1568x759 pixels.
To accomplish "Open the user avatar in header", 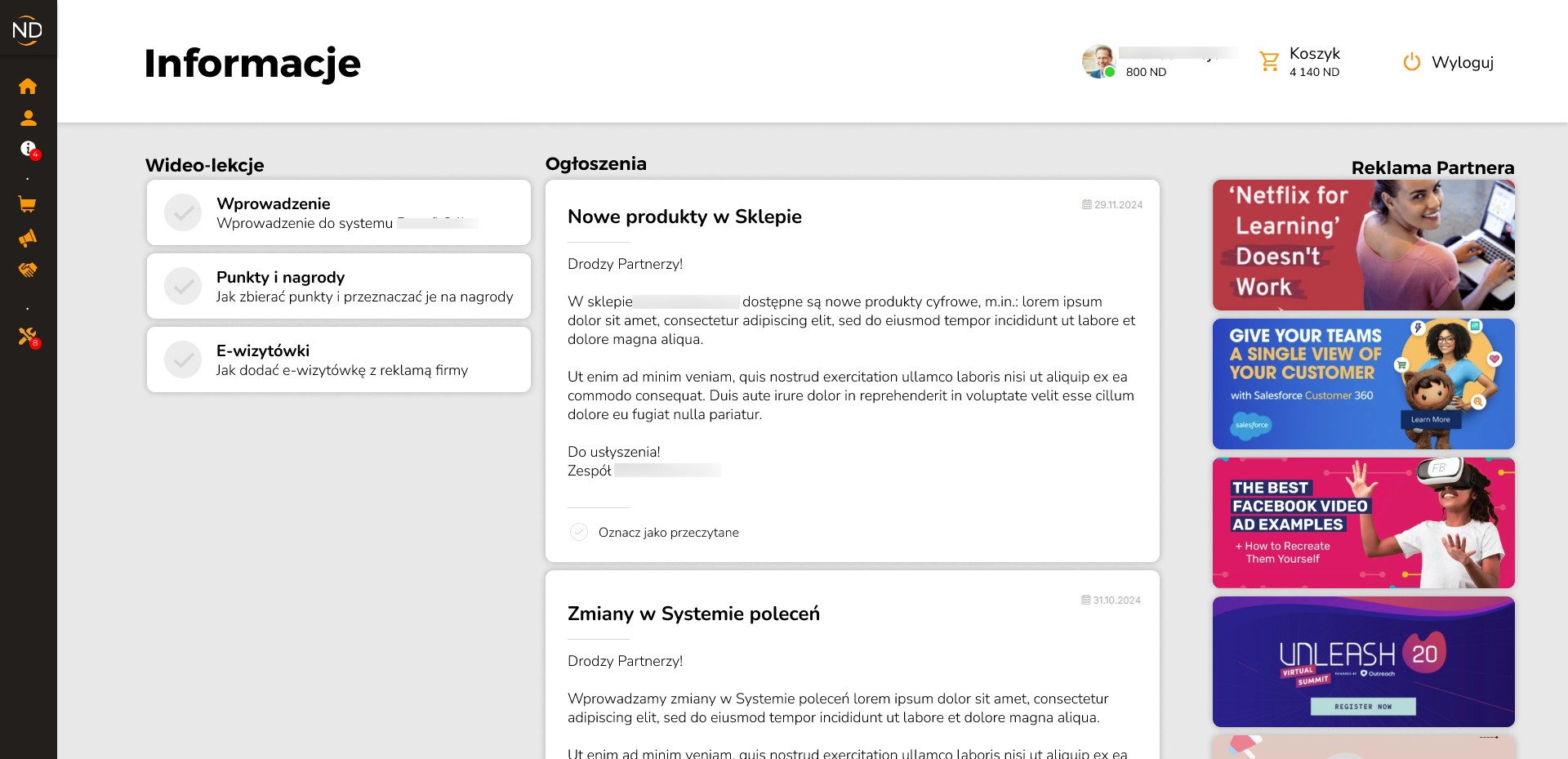I will tap(1099, 61).
